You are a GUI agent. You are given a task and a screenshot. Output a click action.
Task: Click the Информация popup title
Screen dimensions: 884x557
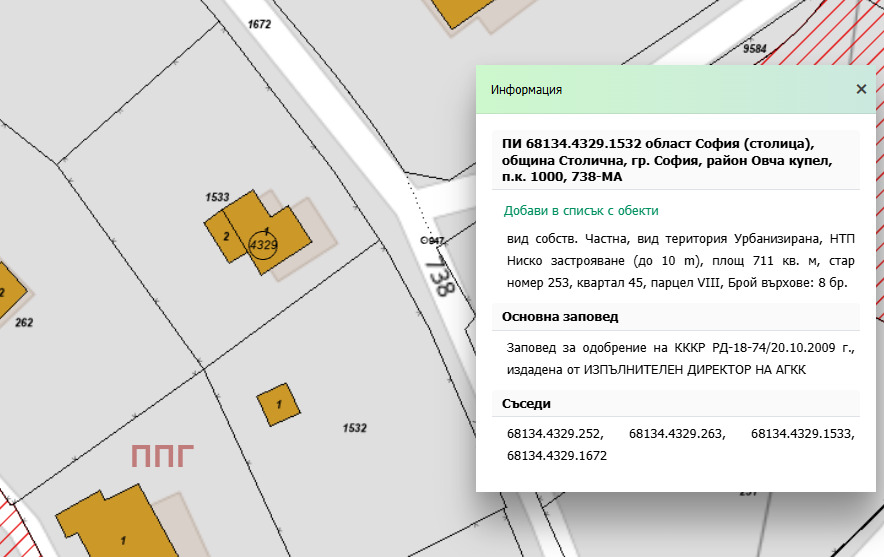pyautogui.click(x=526, y=90)
